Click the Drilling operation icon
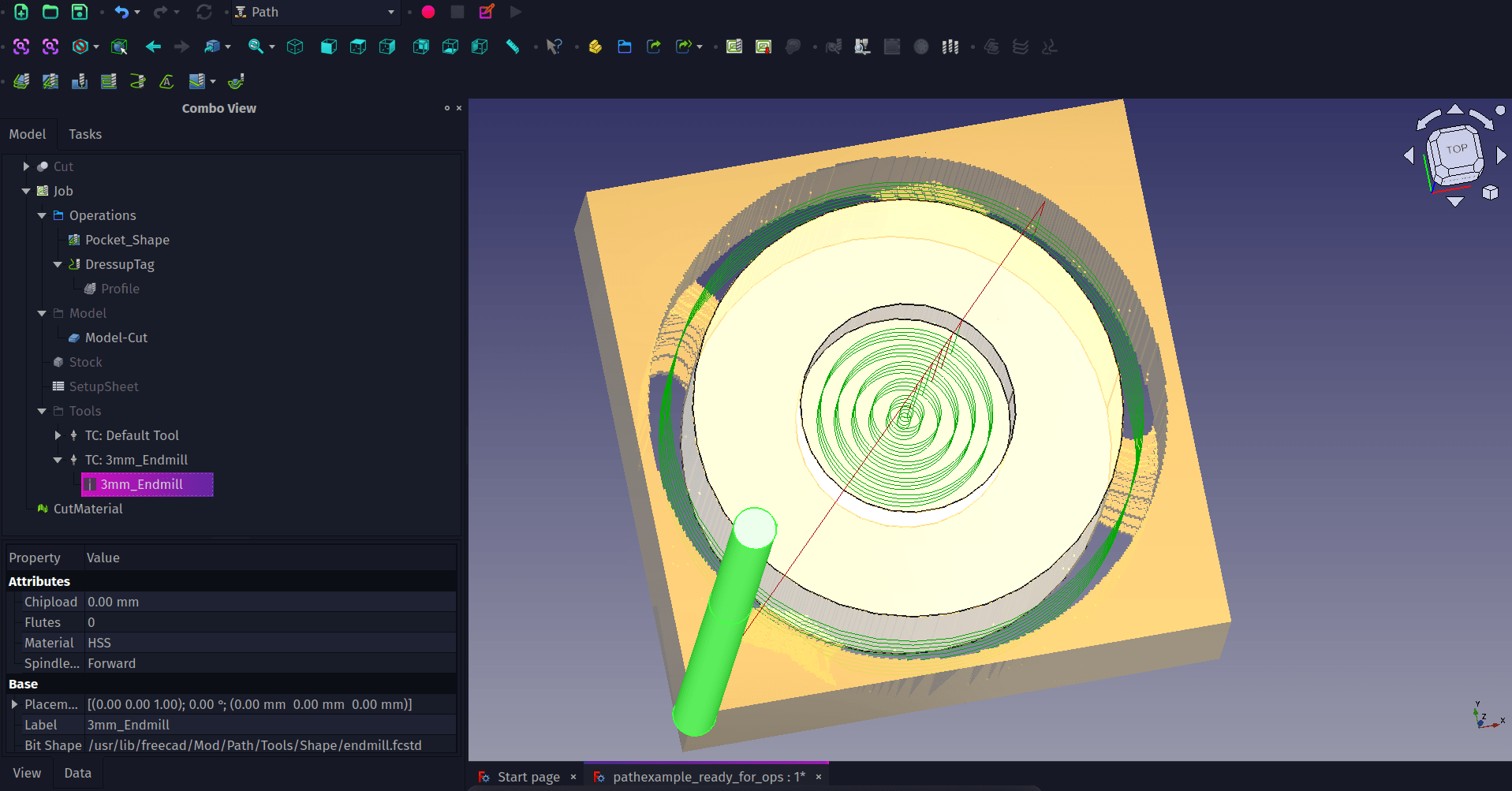1512x791 pixels. click(80, 81)
